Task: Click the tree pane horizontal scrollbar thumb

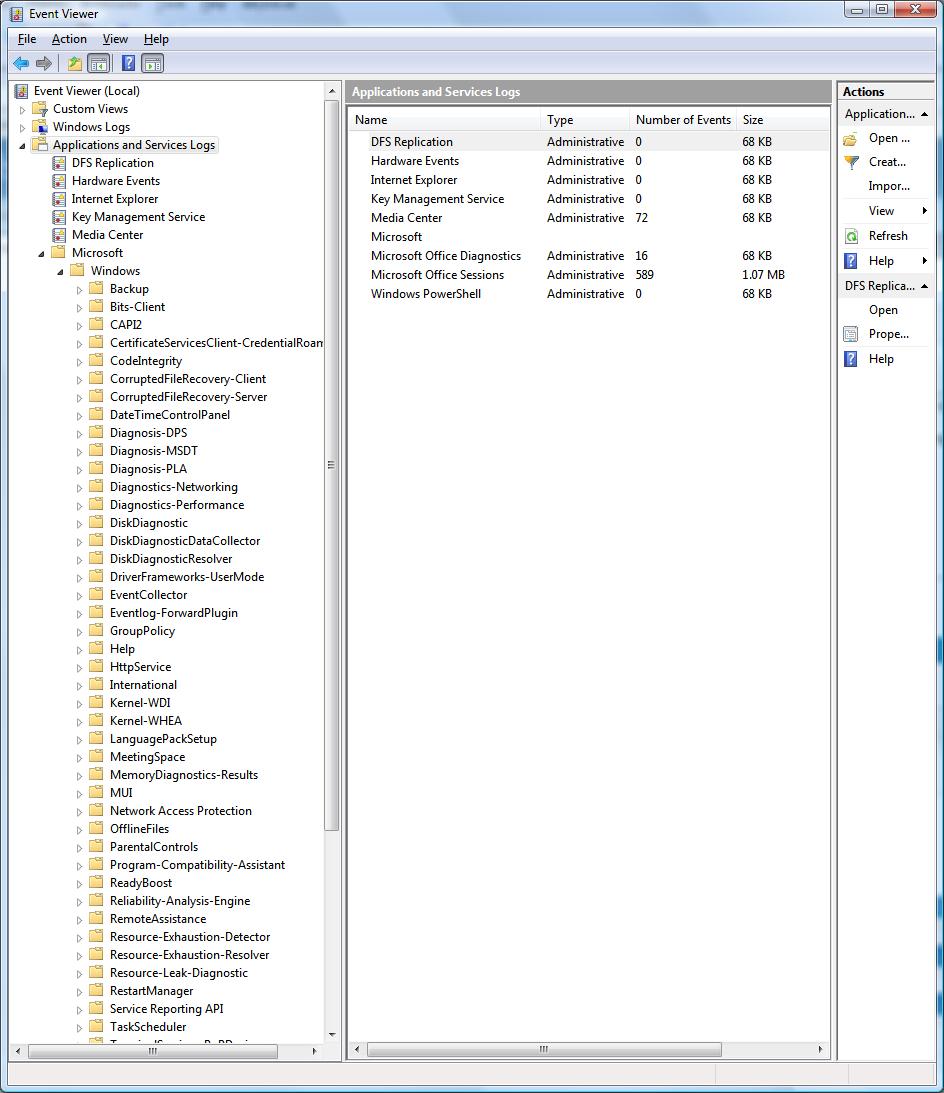Action: pyautogui.click(x=153, y=1050)
